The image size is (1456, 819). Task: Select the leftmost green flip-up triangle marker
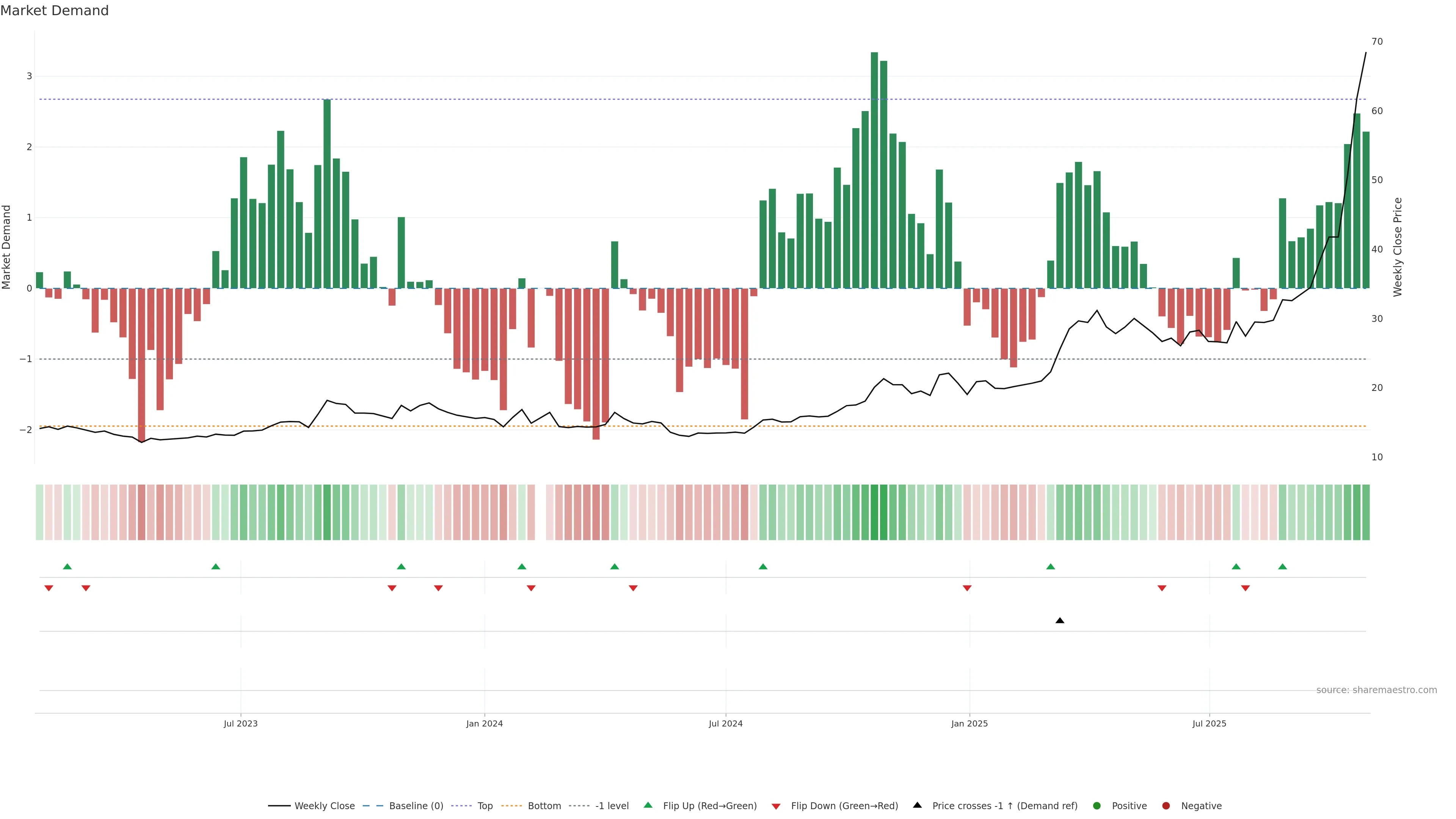tap(67, 566)
